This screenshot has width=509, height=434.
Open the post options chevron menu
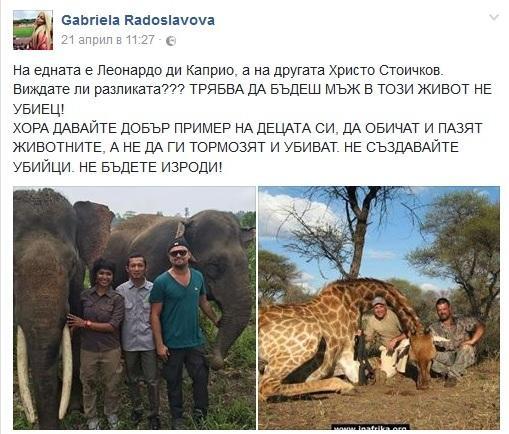point(493,17)
